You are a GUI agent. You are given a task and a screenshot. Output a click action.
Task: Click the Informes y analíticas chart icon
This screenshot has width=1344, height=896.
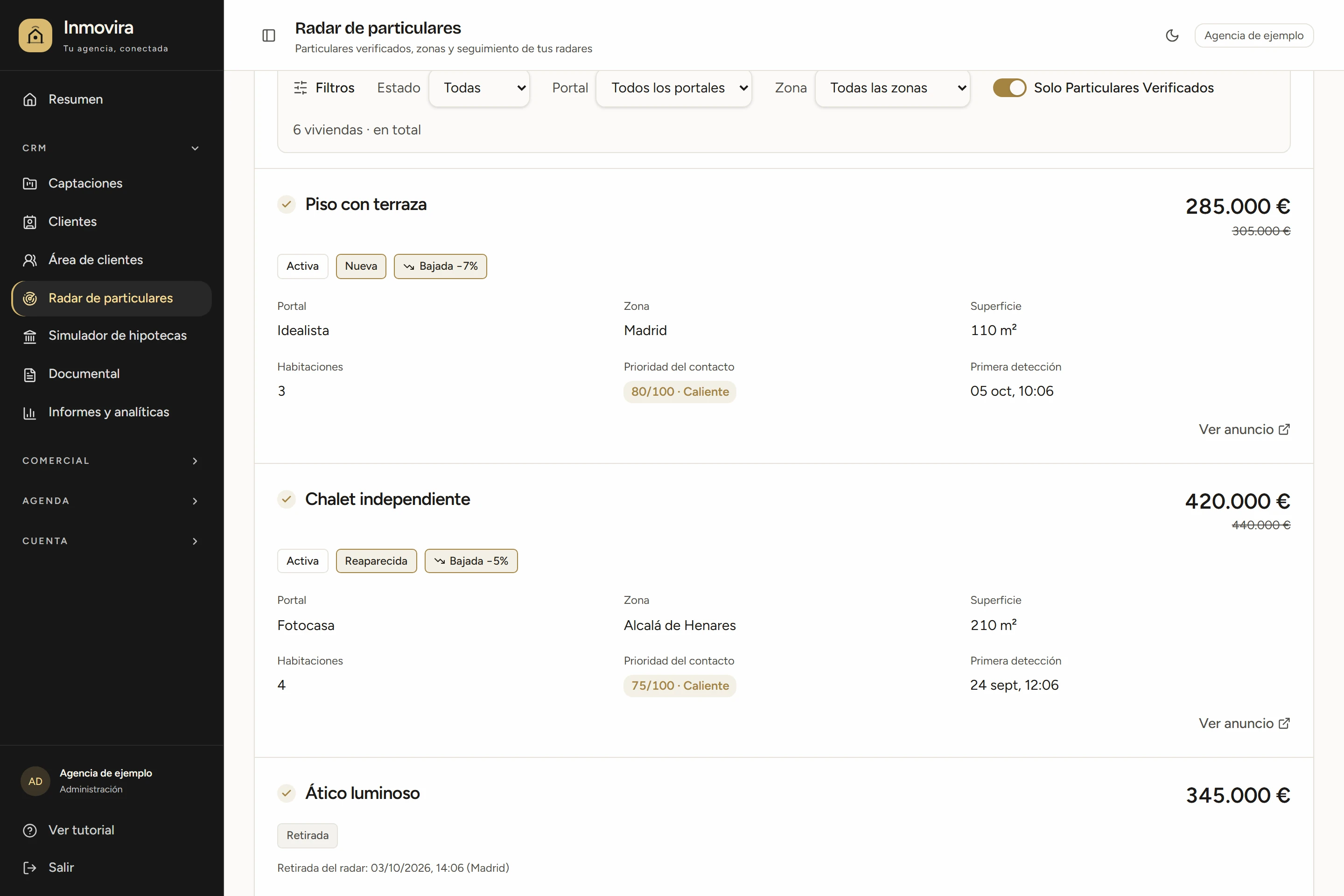(x=30, y=413)
